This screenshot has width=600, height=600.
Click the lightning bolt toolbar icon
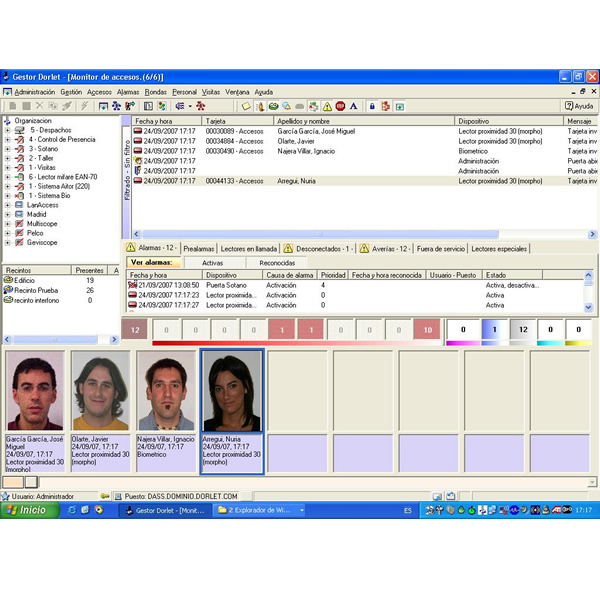pyautogui.click(x=84, y=106)
